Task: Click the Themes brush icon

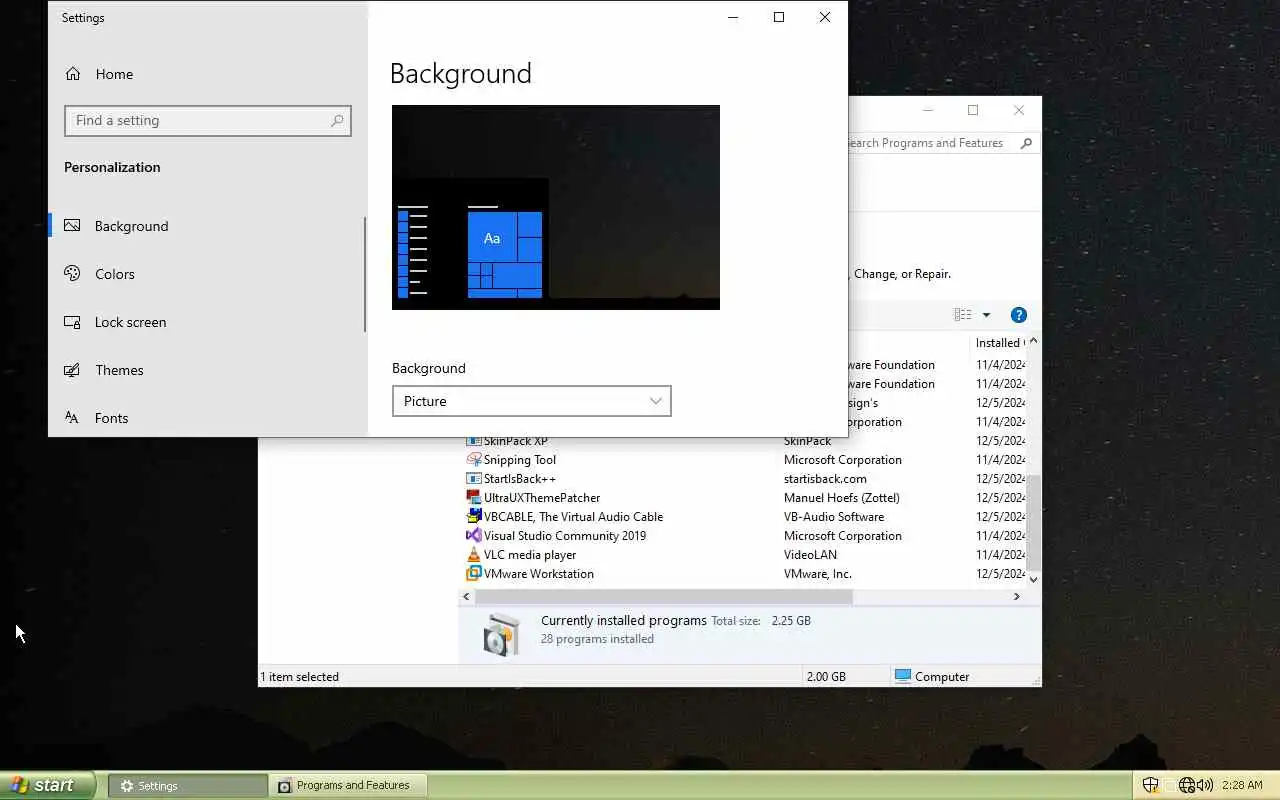Action: [72, 370]
